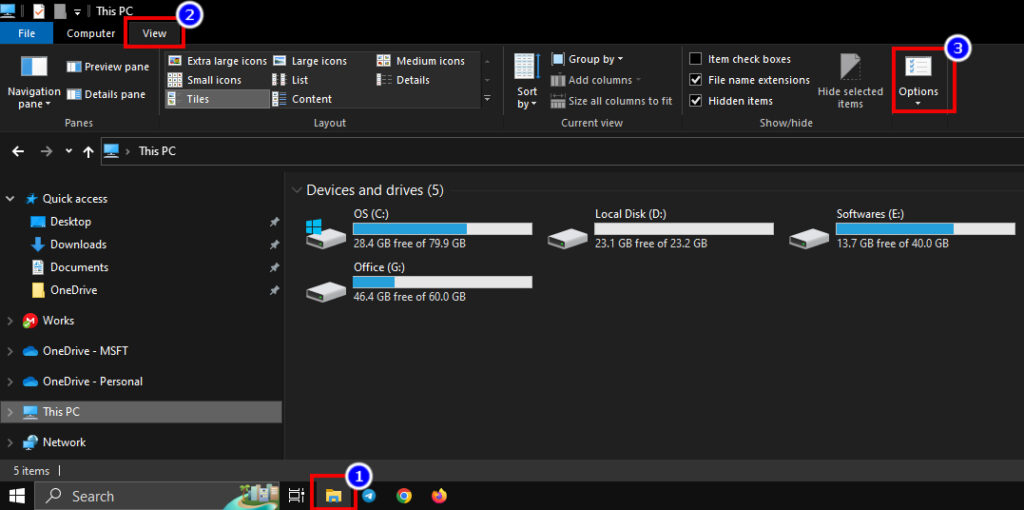This screenshot has width=1024, height=510.
Task: Open recent locations dropdown
Action: point(69,151)
